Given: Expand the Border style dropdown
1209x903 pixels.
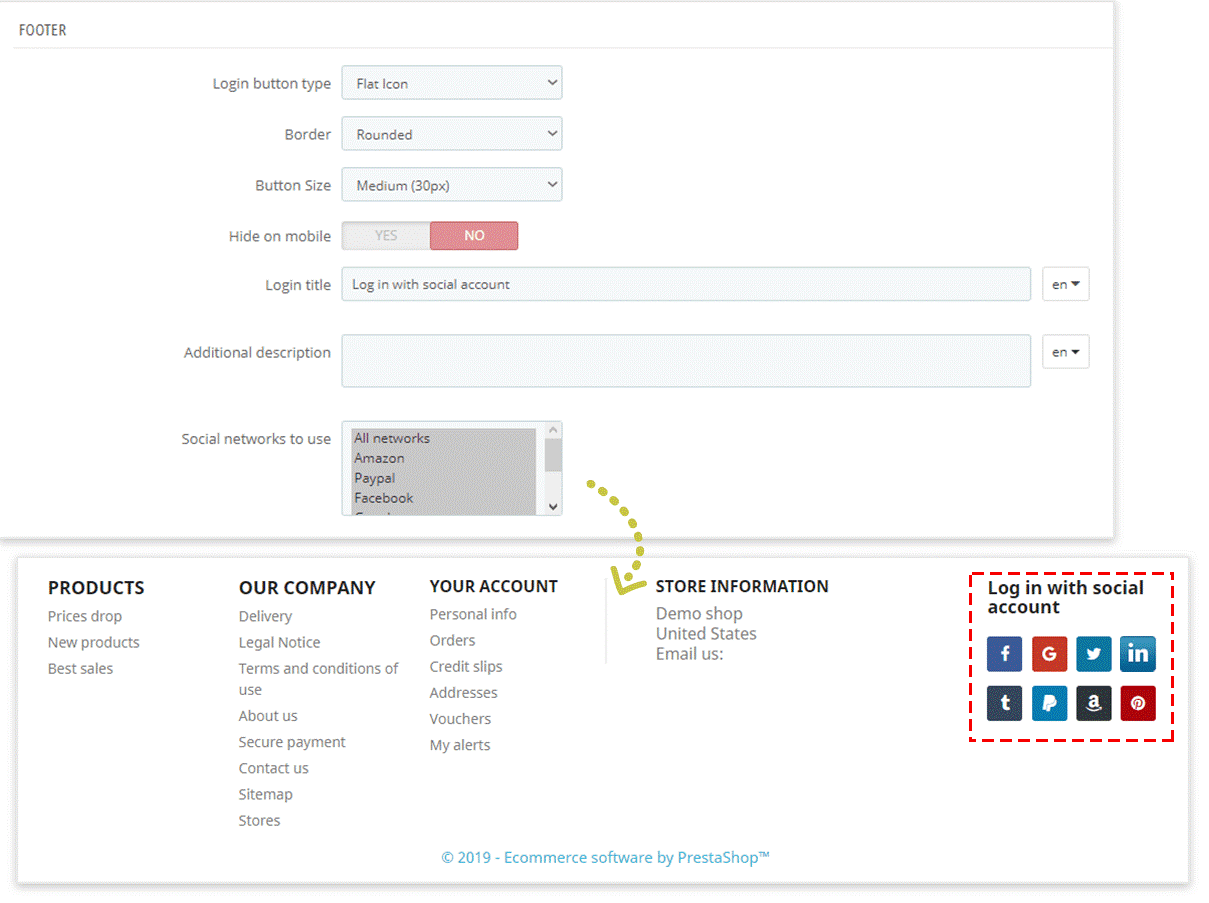Looking at the screenshot, I should tap(452, 134).
